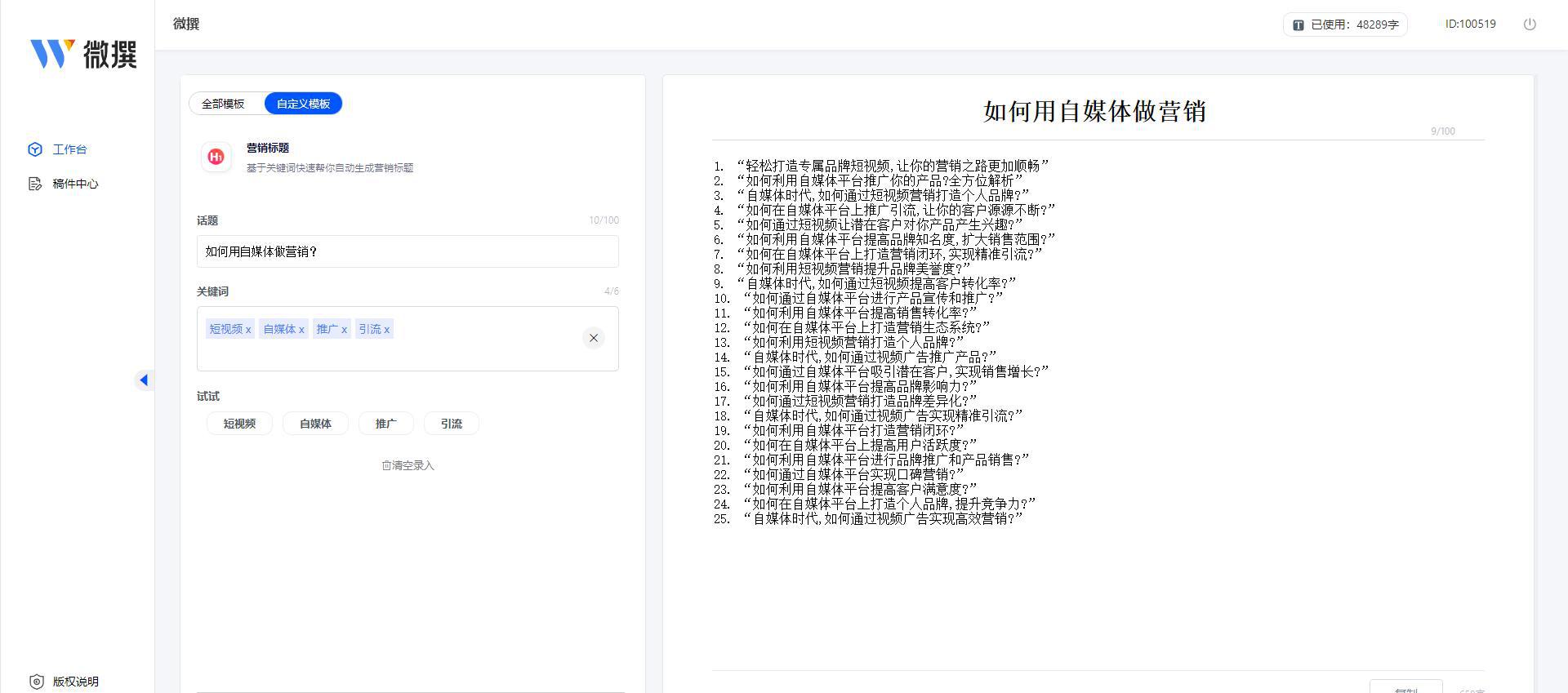
Task: Collapse the sidebar with the blue arrow
Action: (x=144, y=380)
